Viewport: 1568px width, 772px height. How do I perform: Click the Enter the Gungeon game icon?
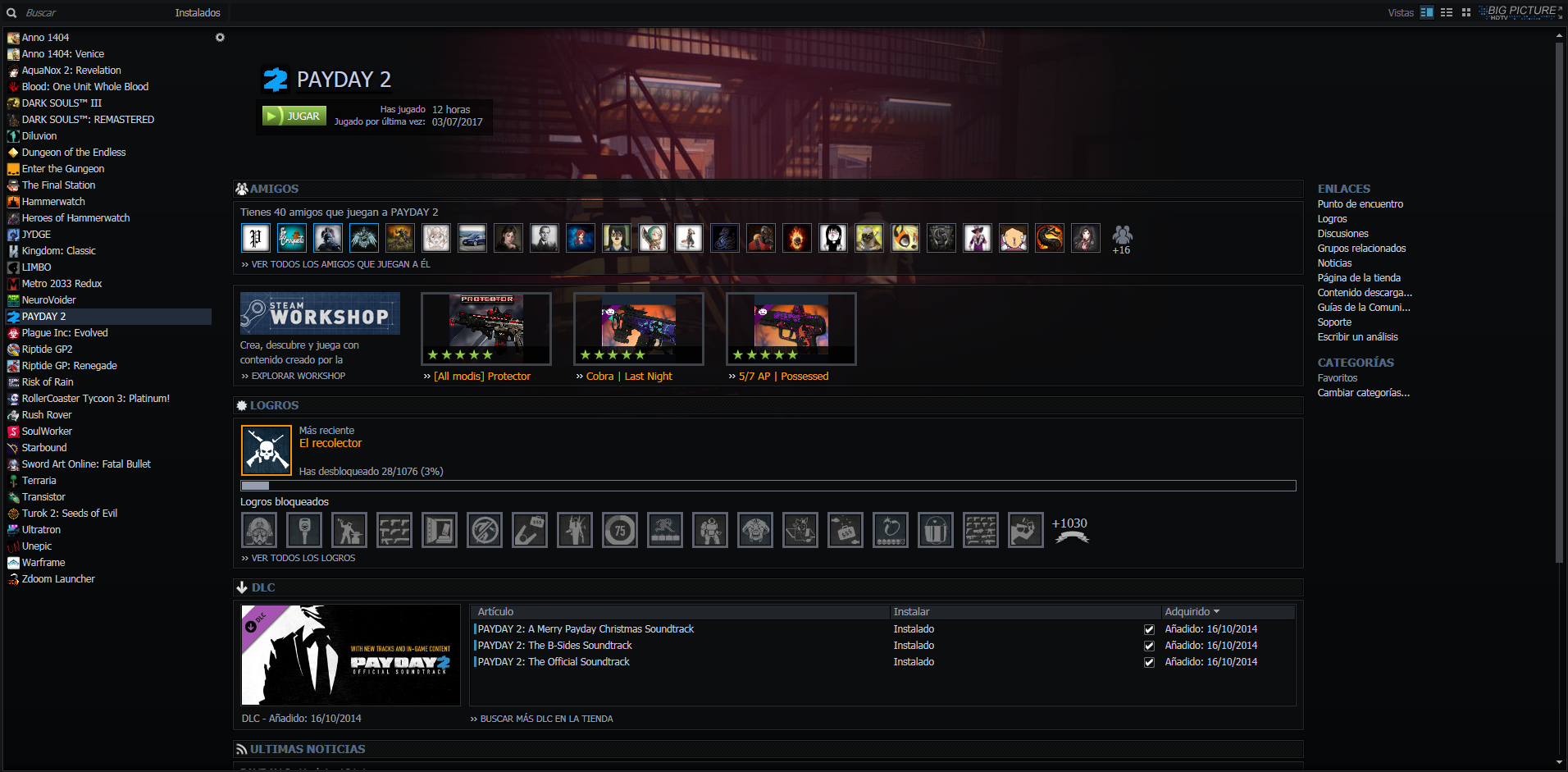click(13, 169)
